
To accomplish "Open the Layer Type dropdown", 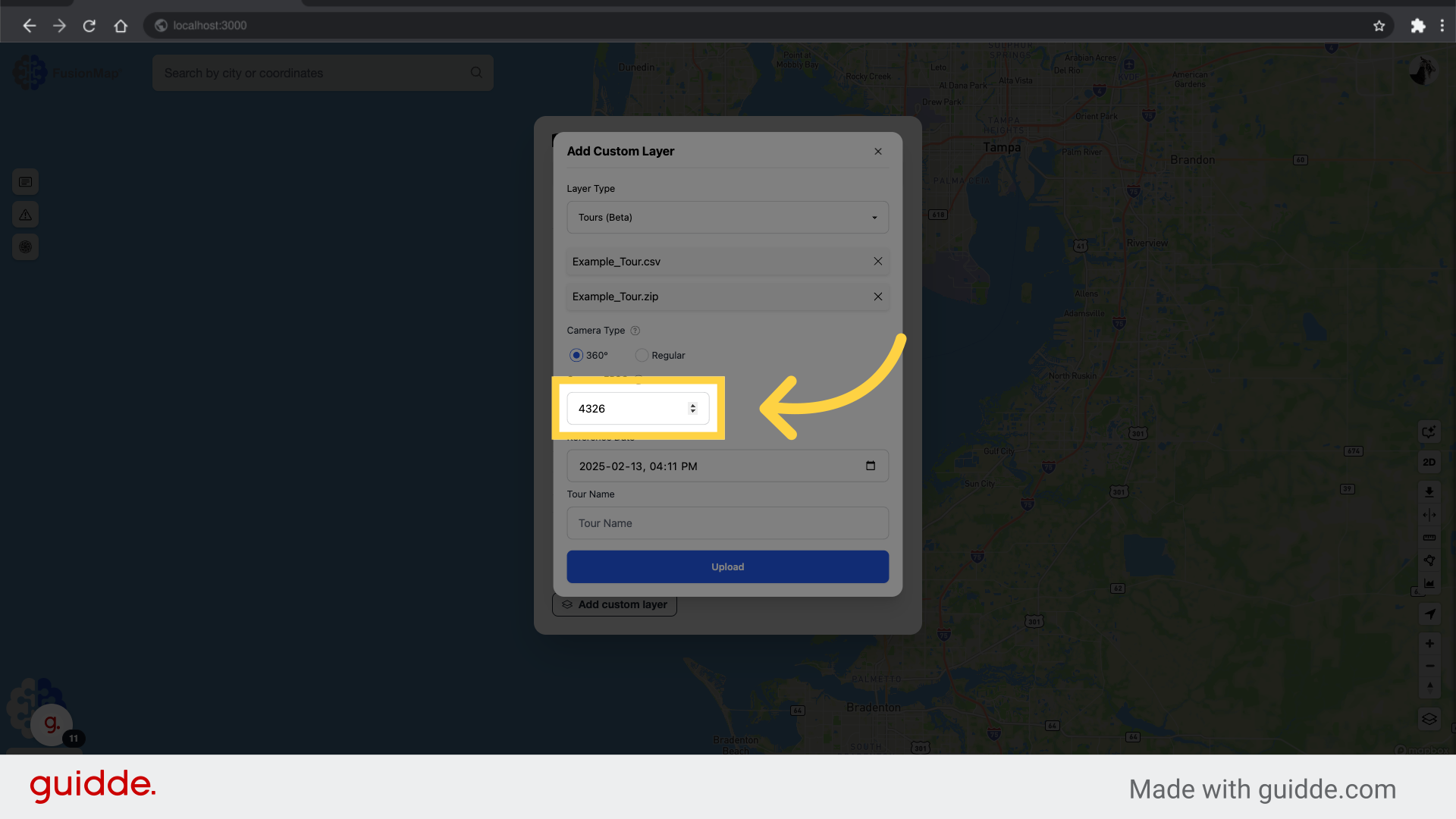I will (727, 218).
